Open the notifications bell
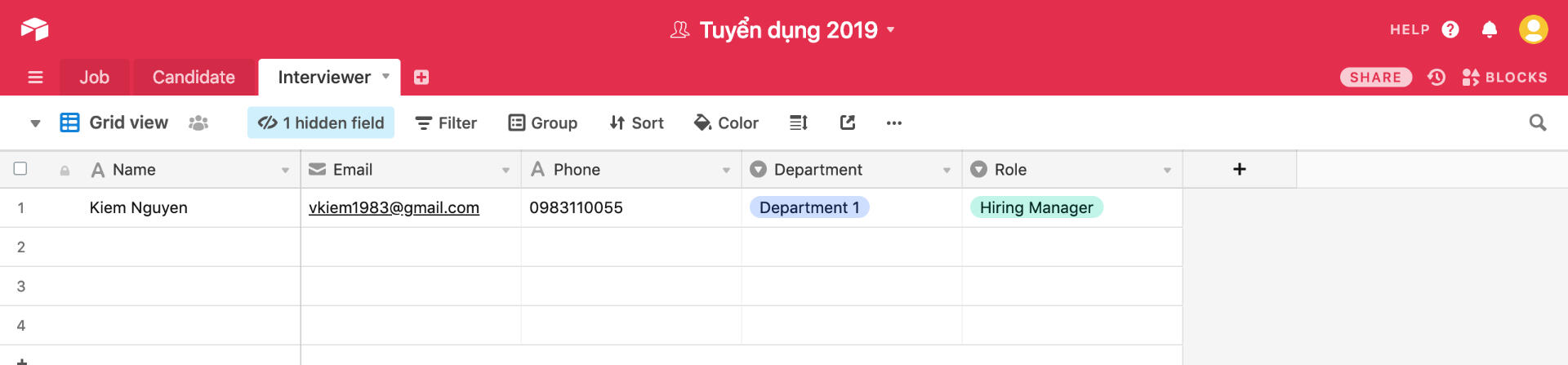 [x=1490, y=30]
